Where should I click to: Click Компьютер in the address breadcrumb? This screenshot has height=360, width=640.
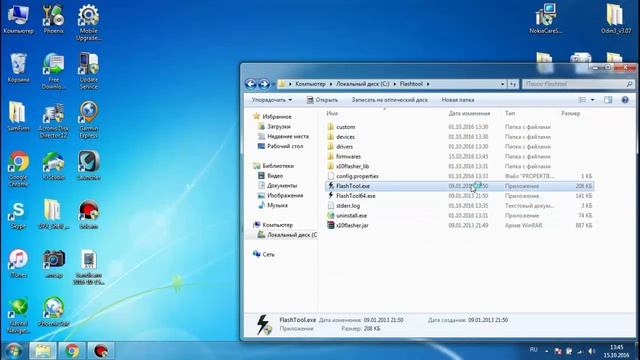[x=310, y=84]
